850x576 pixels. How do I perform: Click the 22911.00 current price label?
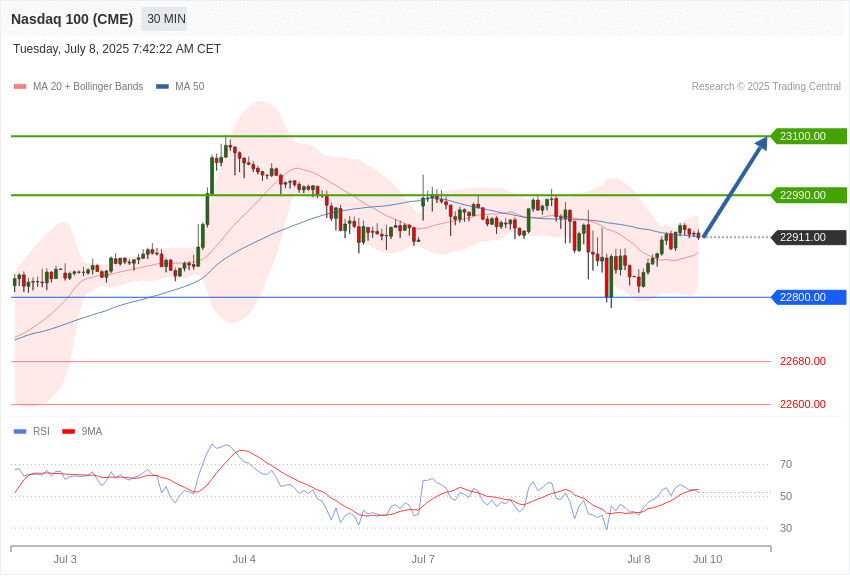[808, 237]
